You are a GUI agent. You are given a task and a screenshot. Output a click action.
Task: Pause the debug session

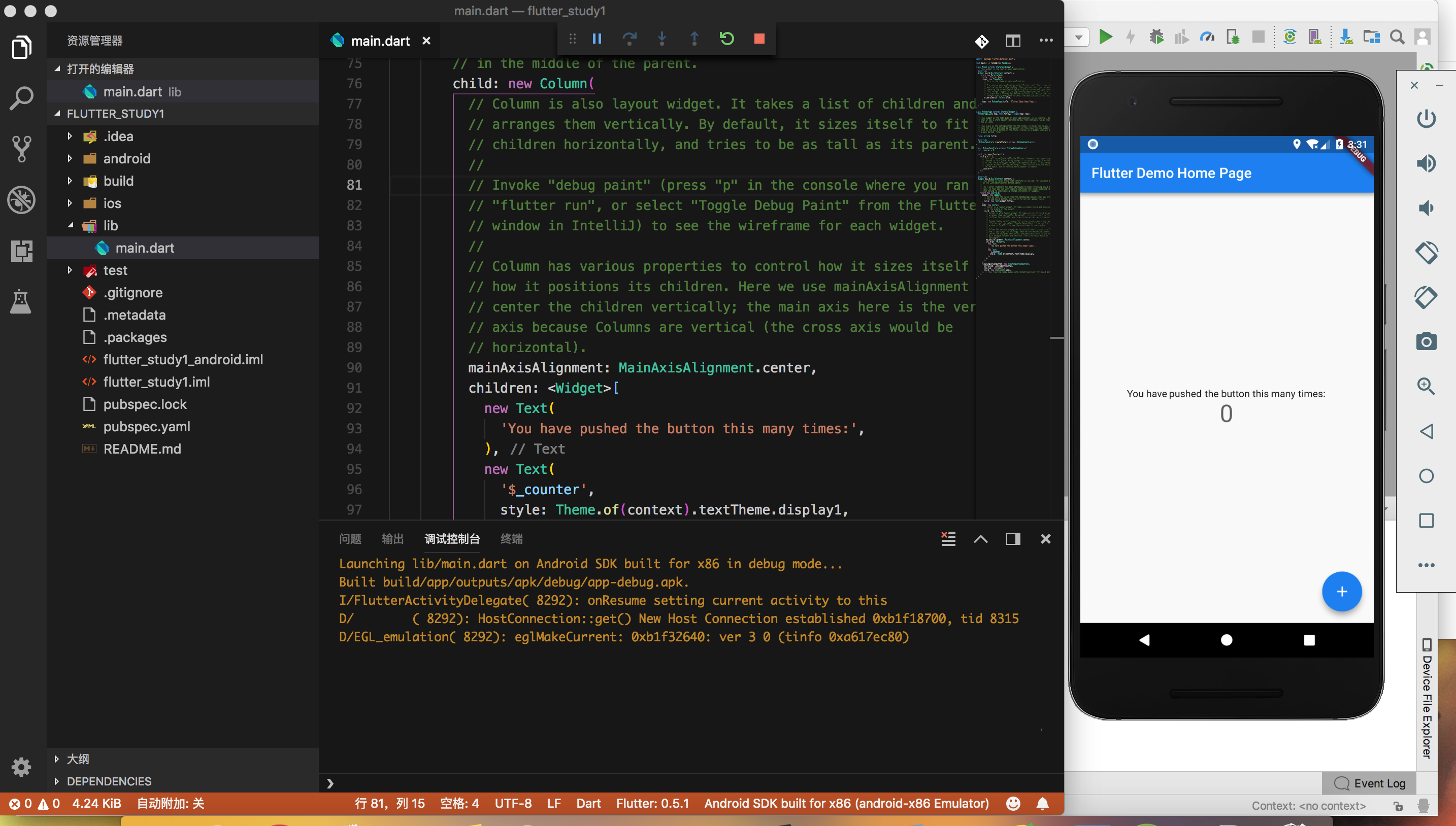click(x=597, y=39)
